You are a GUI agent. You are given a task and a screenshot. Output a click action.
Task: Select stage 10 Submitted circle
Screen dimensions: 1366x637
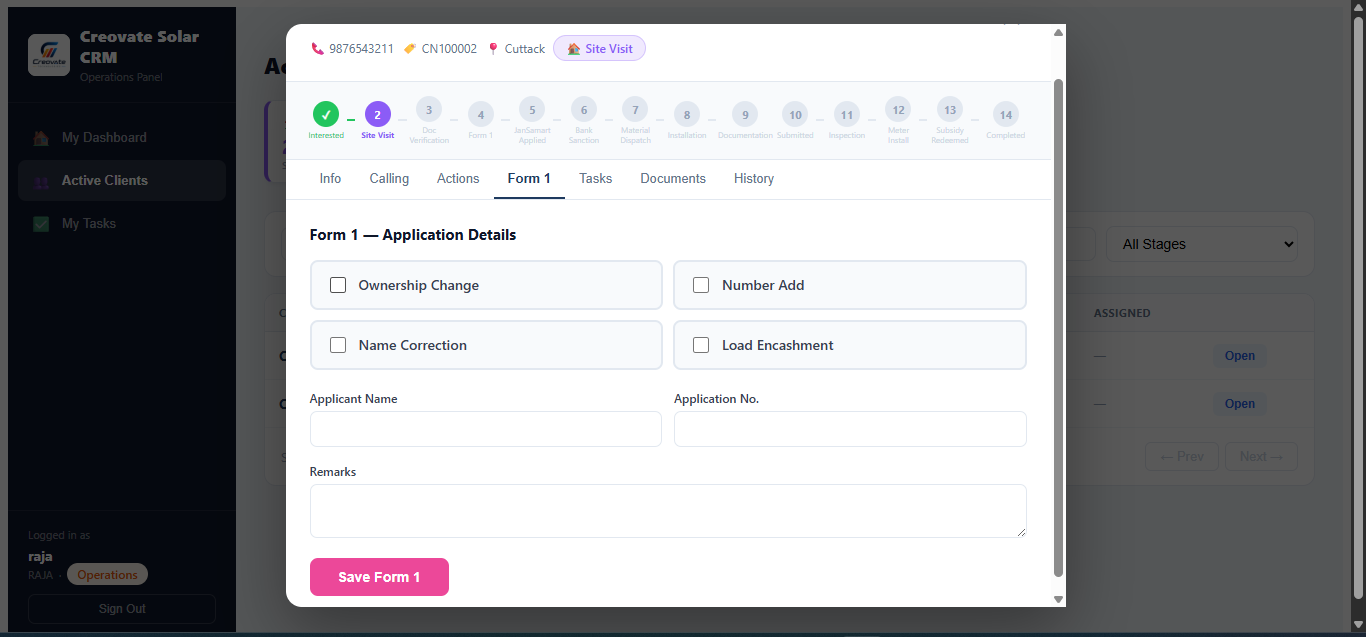(x=795, y=114)
